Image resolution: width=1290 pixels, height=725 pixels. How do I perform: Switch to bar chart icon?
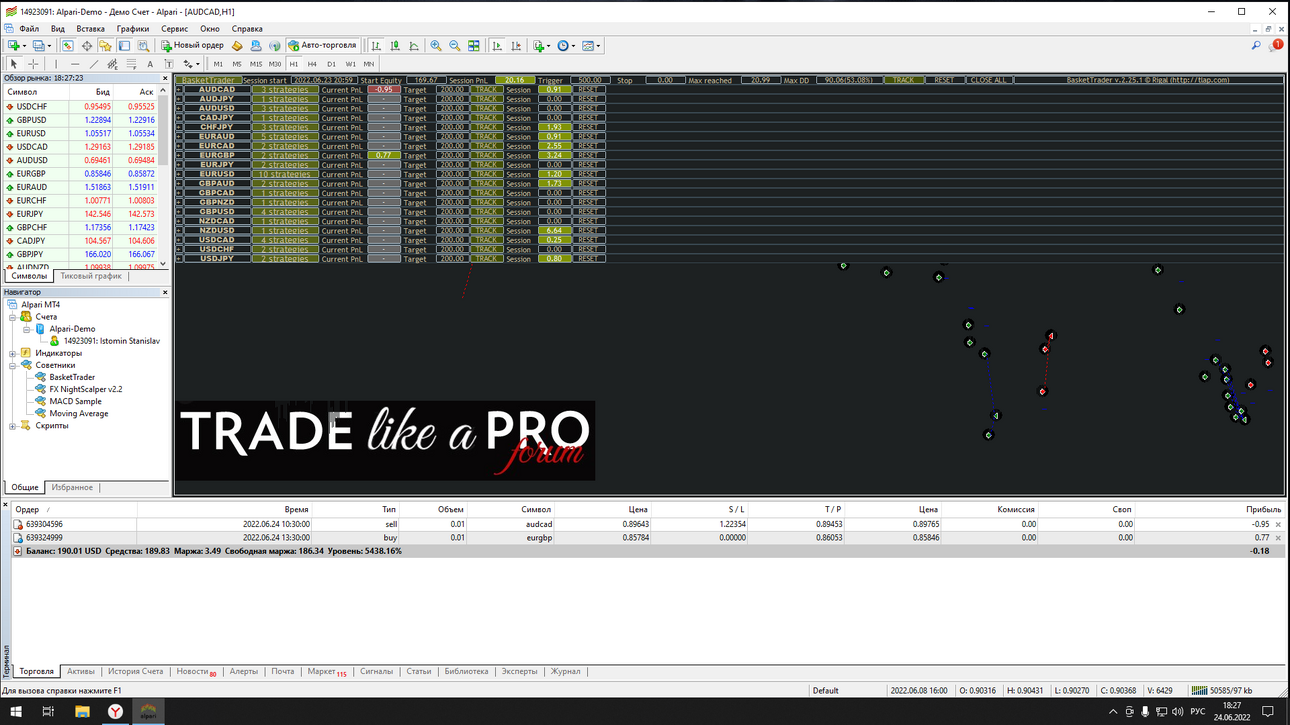click(376, 45)
